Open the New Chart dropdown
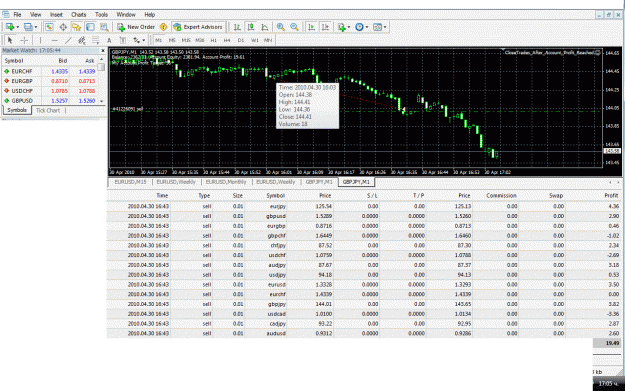This screenshot has height=391, width=625. tap(12, 27)
